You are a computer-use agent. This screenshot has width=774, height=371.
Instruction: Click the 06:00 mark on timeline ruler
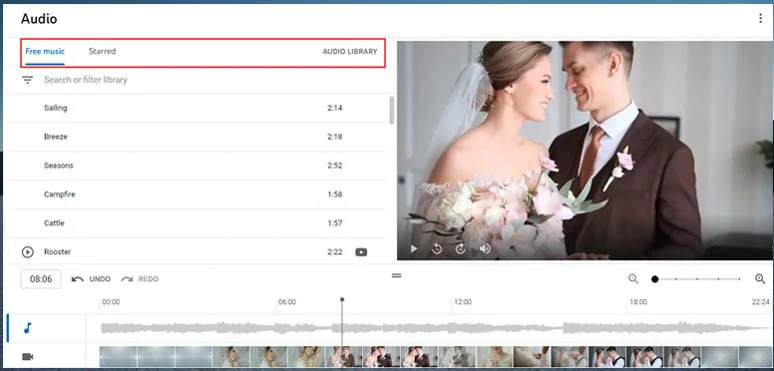click(287, 302)
